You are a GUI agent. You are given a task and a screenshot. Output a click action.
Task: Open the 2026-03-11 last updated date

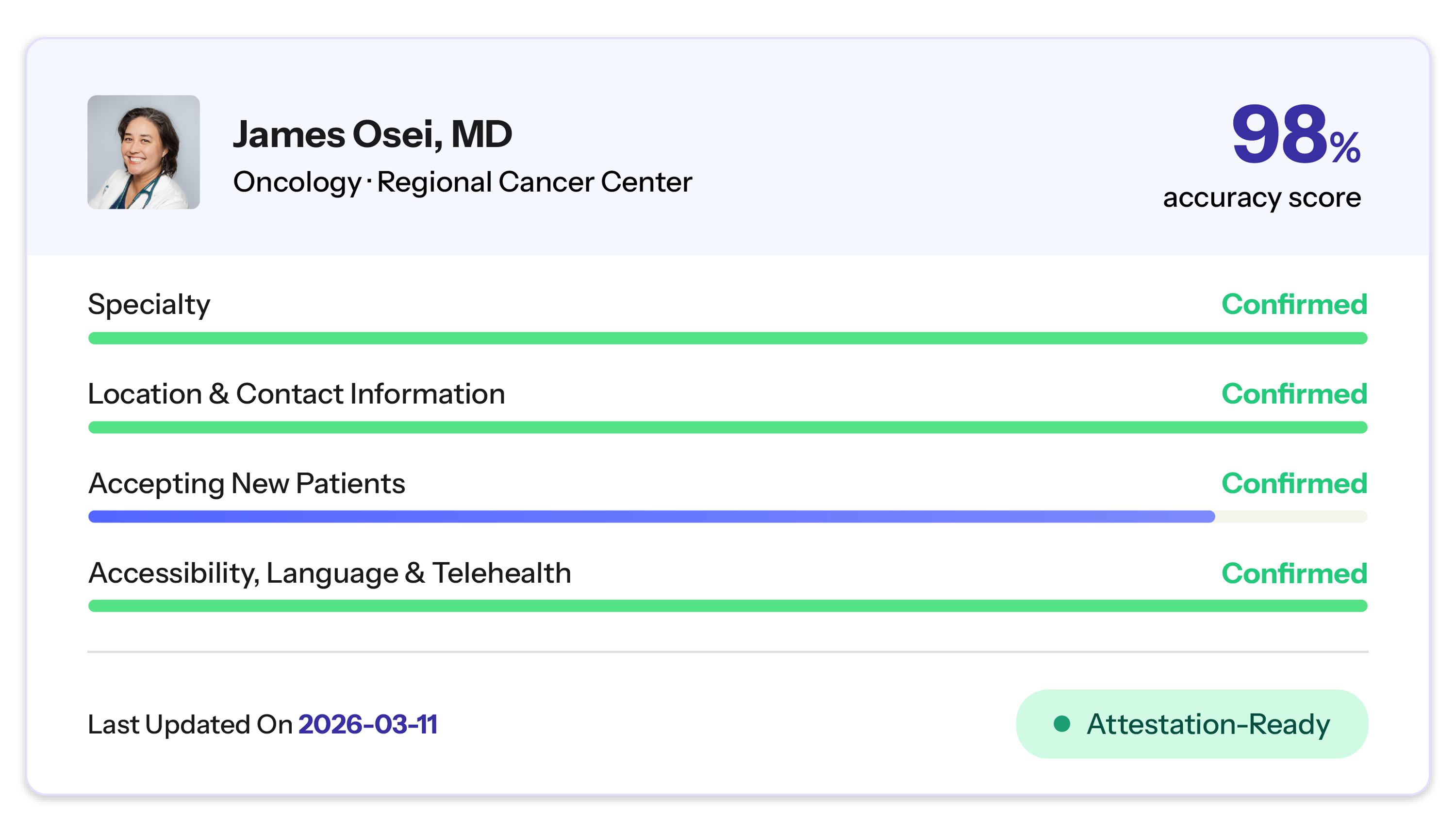pos(367,724)
